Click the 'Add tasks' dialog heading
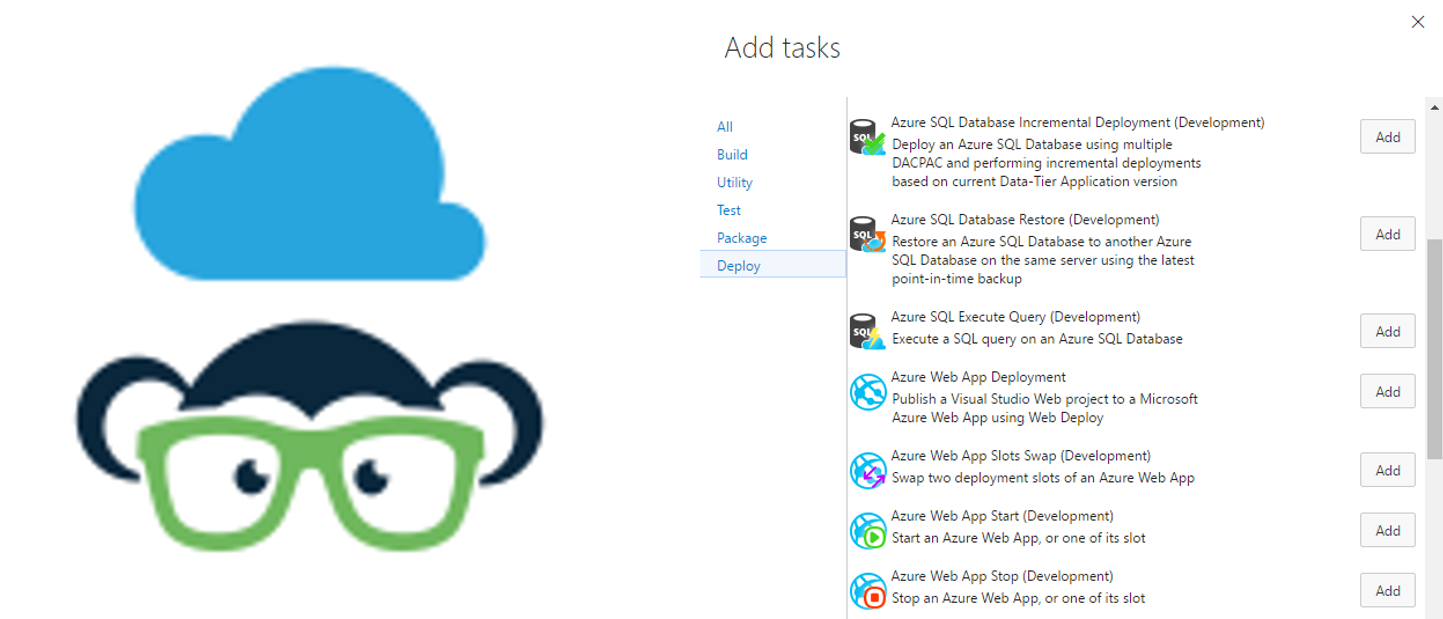The image size is (1443, 619). click(782, 47)
